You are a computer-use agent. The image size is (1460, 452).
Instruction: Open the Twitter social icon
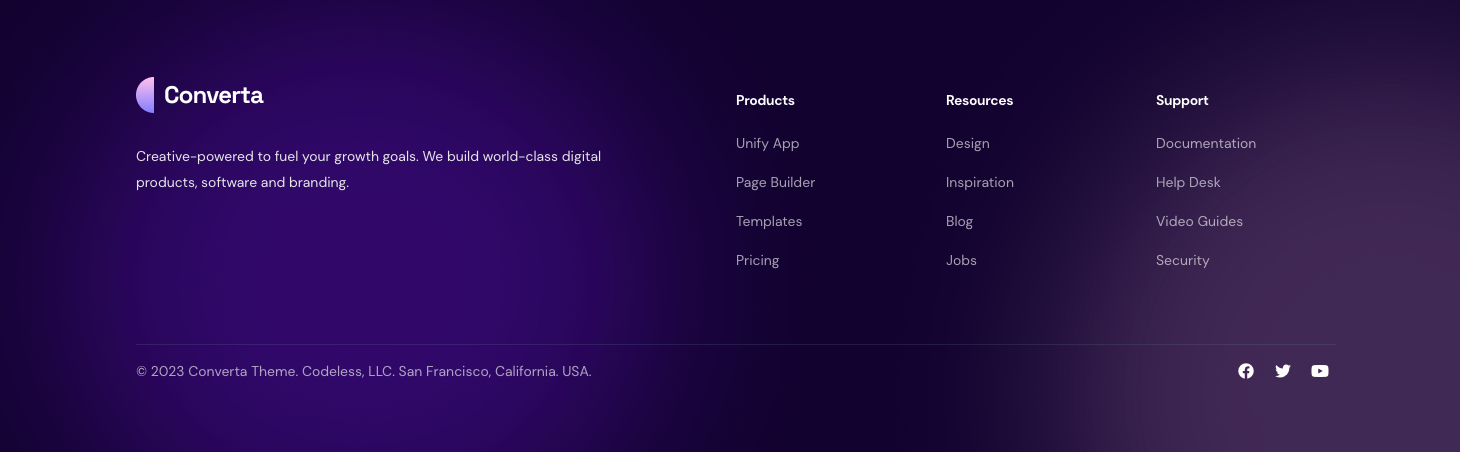(x=1283, y=371)
